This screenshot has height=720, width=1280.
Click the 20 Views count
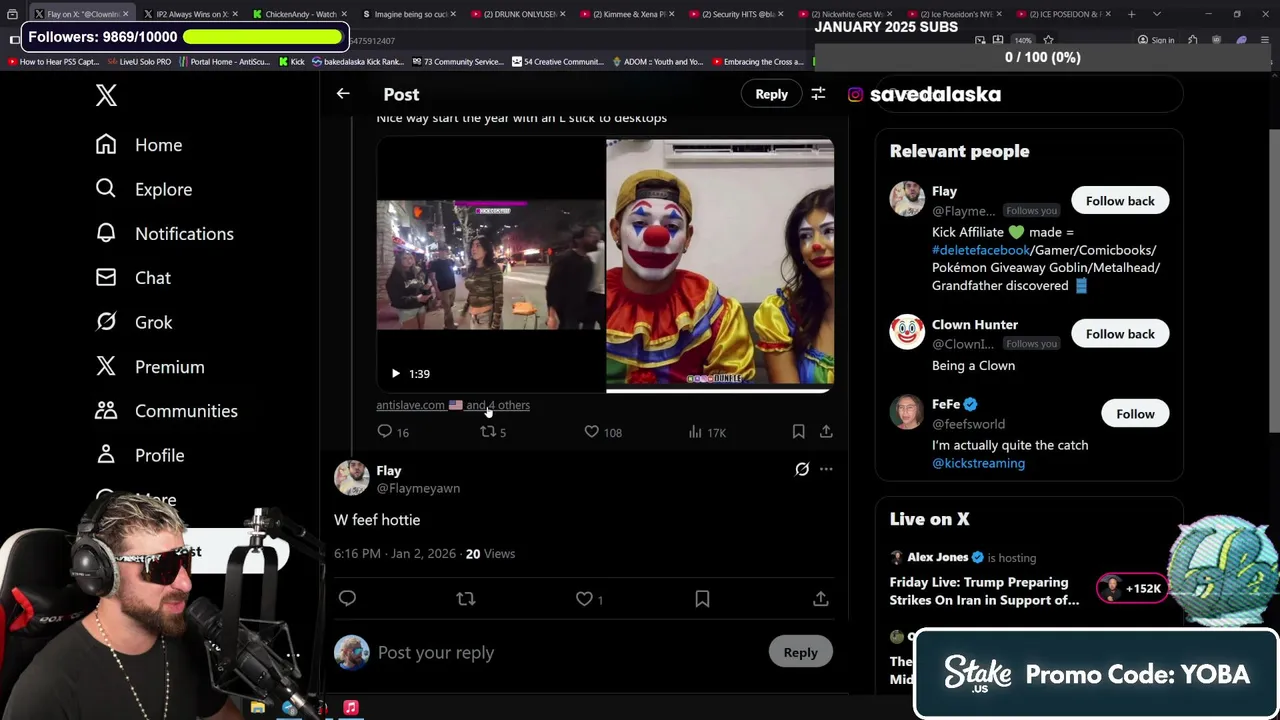(490, 553)
